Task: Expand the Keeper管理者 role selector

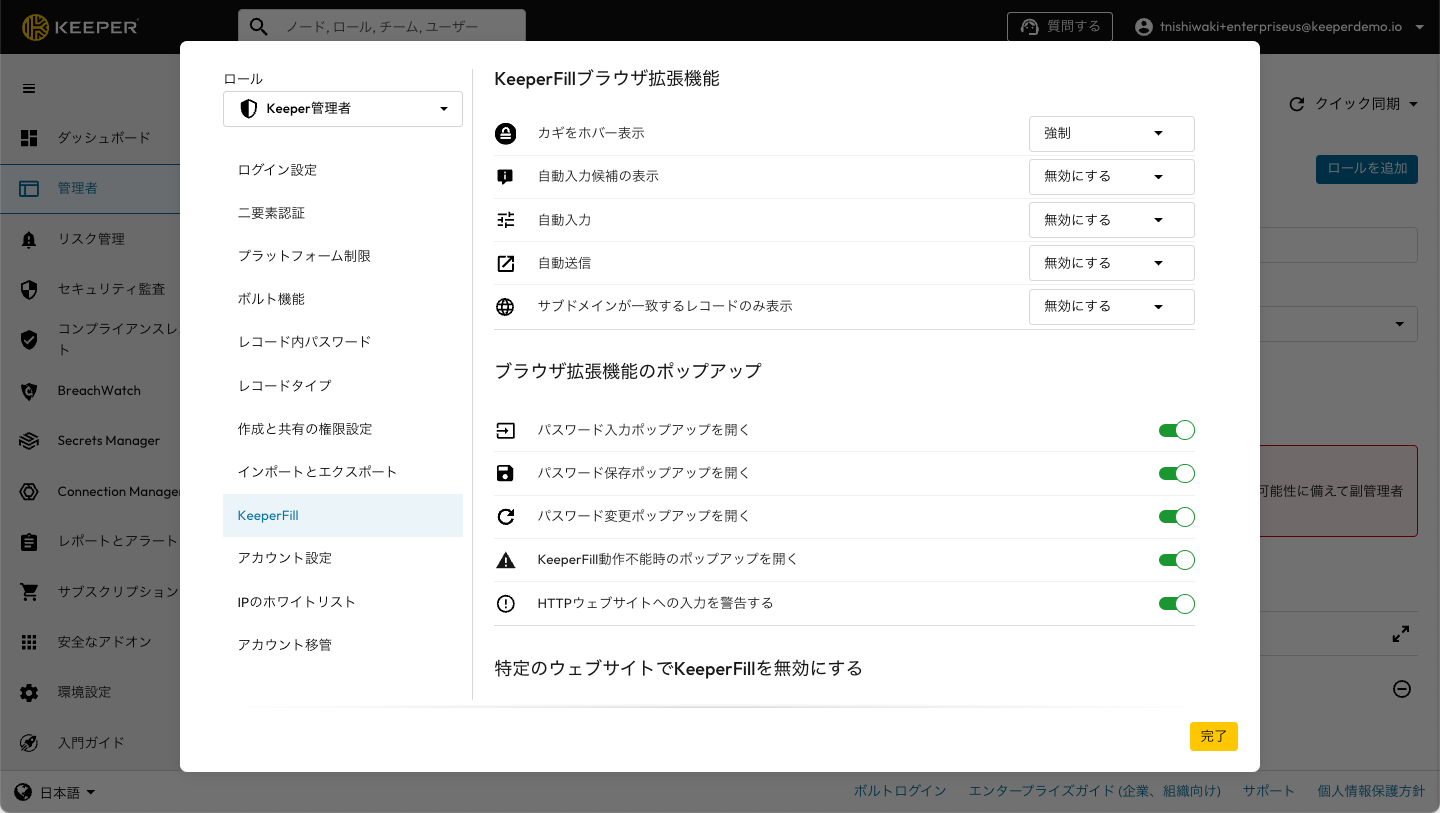Action: (343, 109)
